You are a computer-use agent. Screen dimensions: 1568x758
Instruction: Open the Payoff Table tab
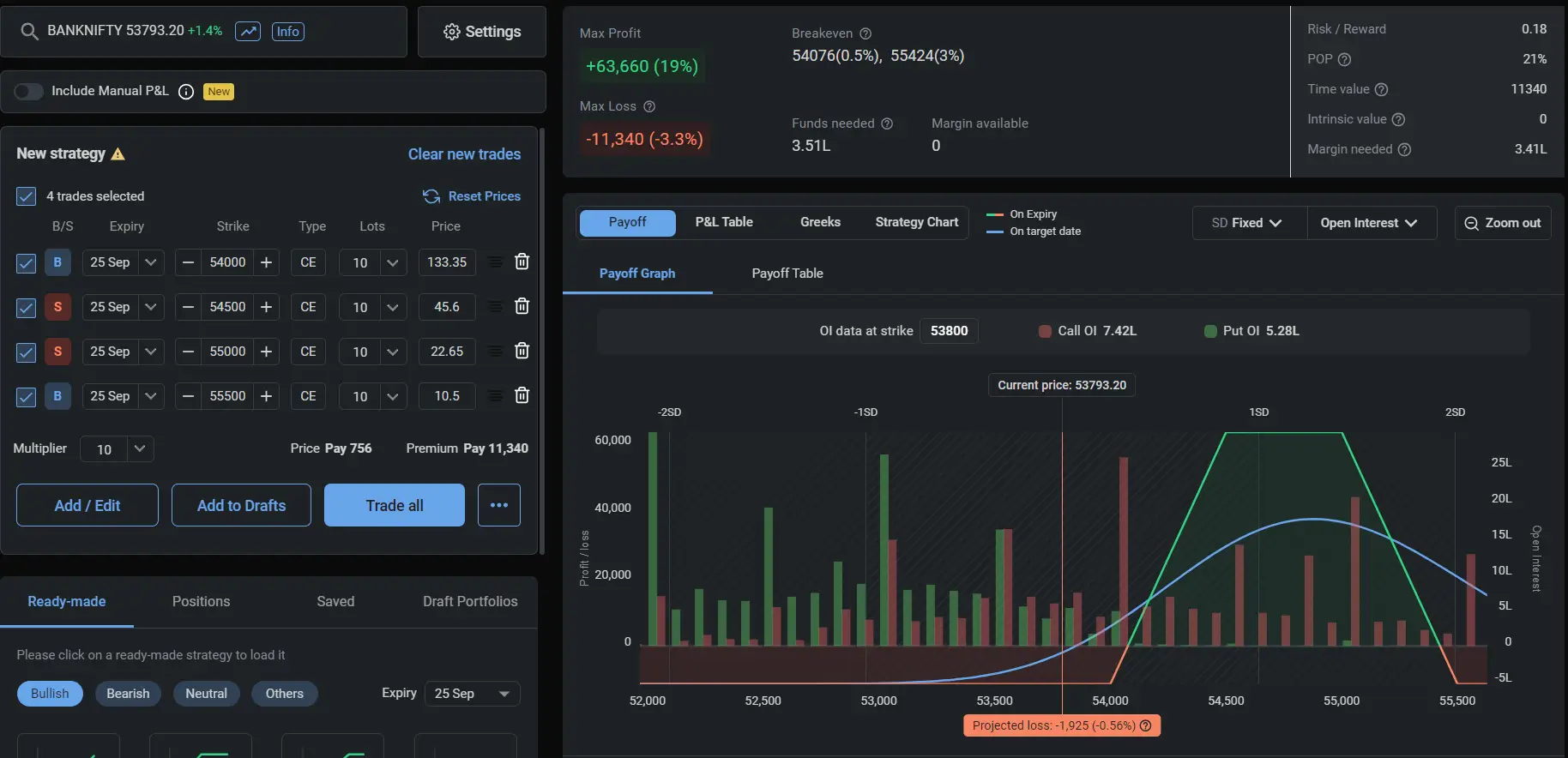(787, 274)
